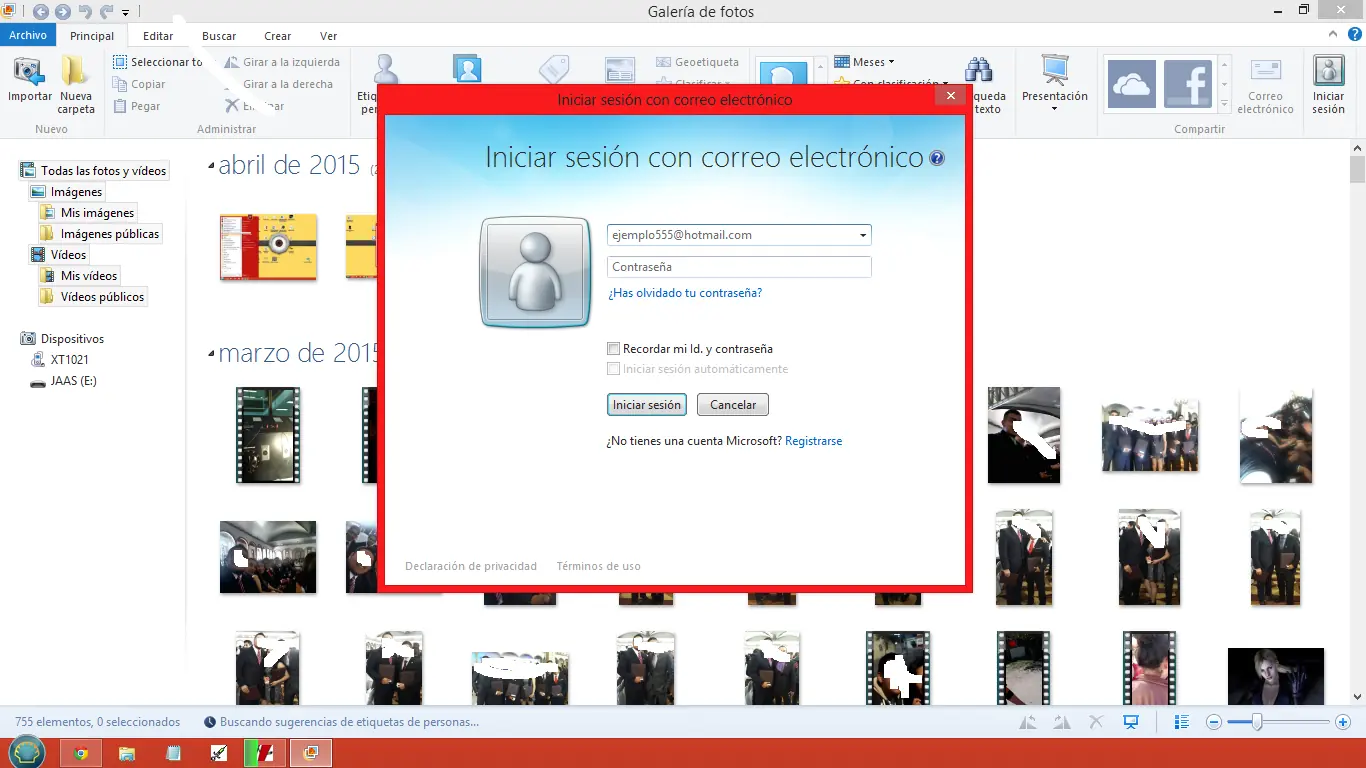Click the Correo electrónico envelope icon

point(1266,72)
